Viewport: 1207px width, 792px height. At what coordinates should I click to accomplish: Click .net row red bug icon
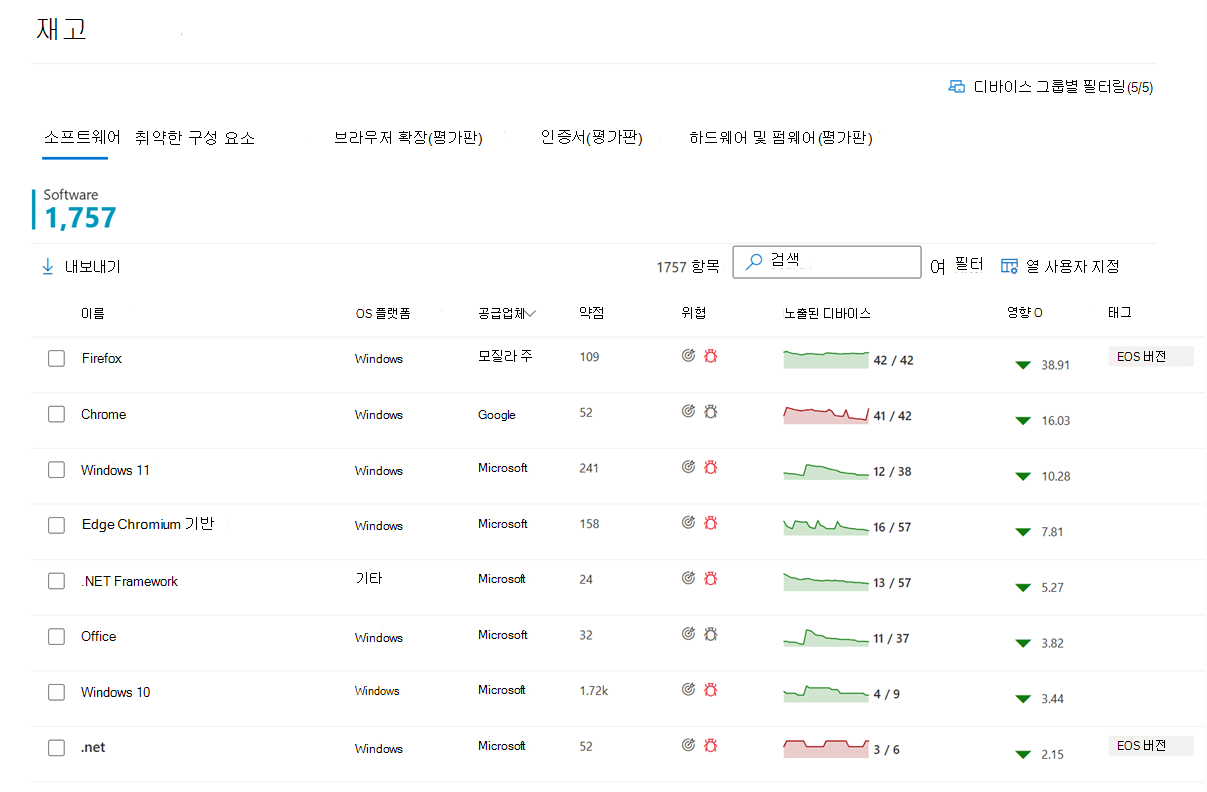coord(711,744)
